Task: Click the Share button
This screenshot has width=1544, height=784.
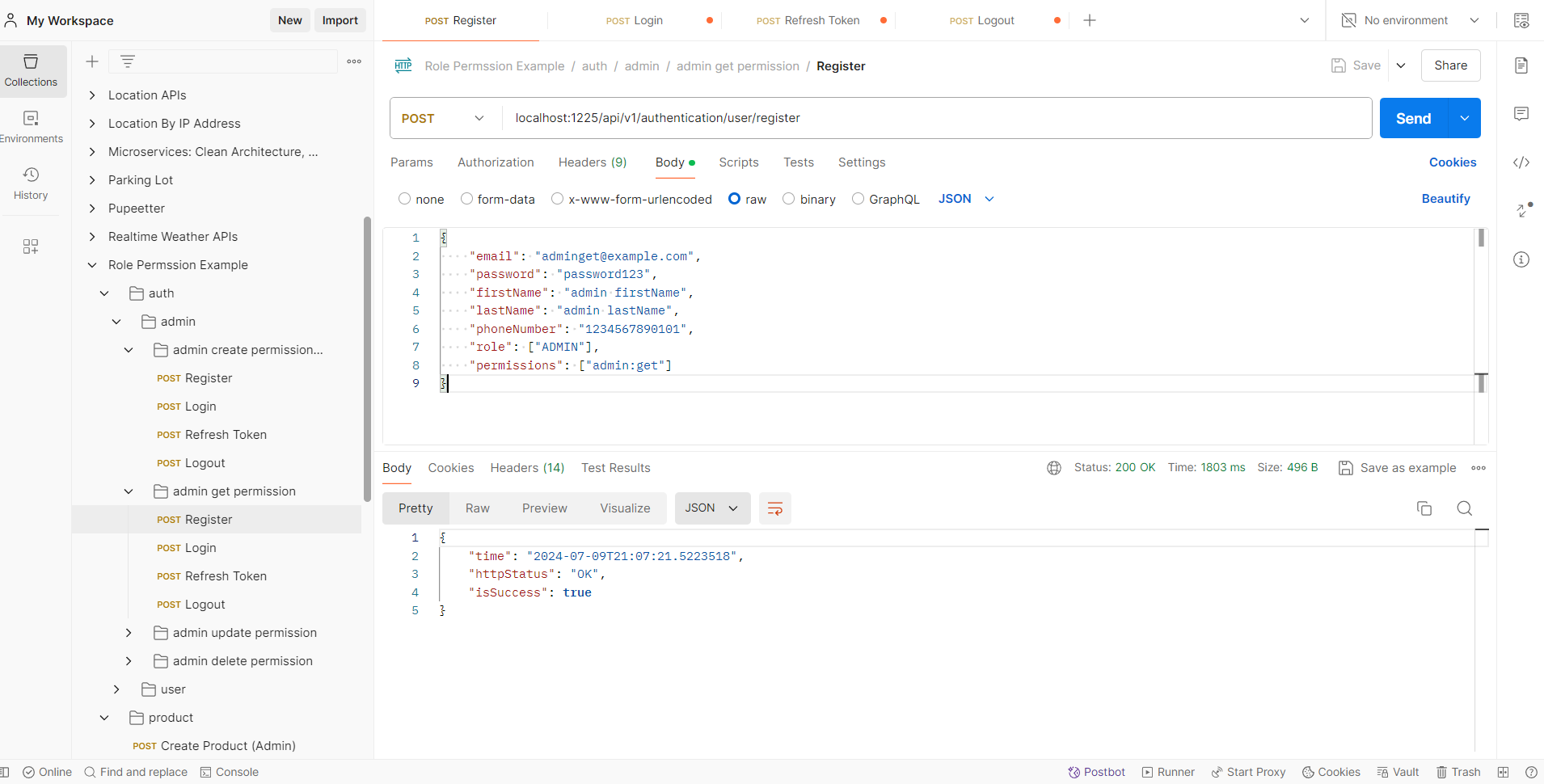Action: (1451, 65)
